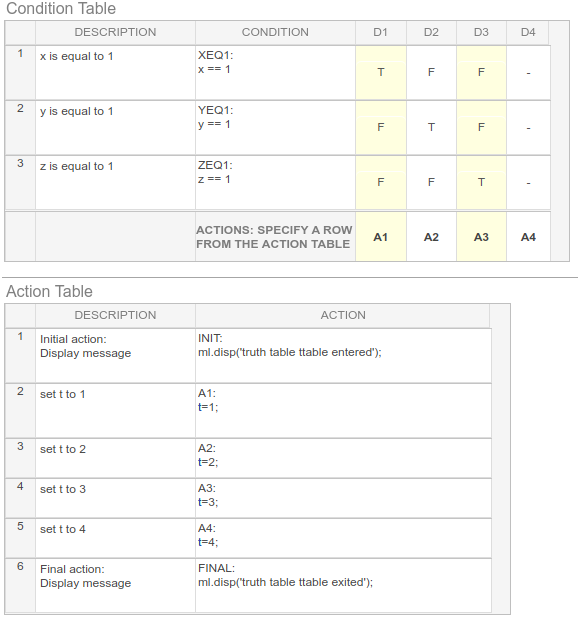The image size is (579, 631).
Task: Select the D3 column header
Action: (x=481, y=32)
